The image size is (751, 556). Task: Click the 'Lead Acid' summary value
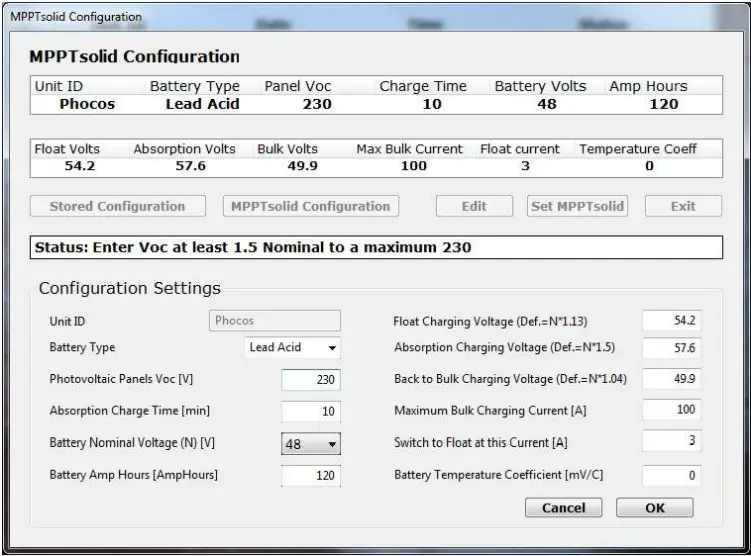coord(202,104)
